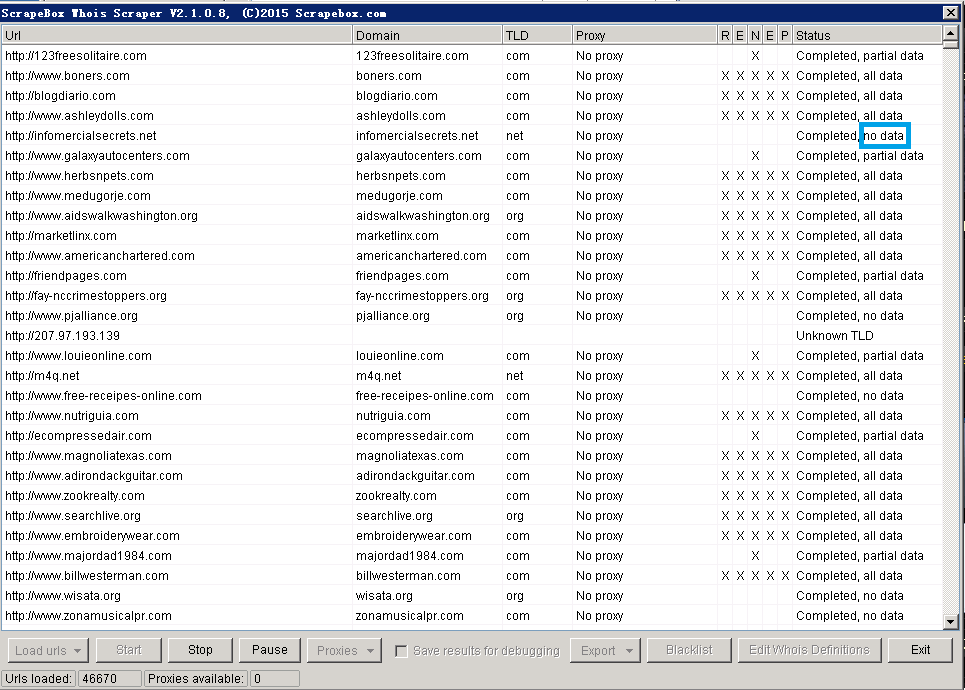The image size is (965, 690).
Task: Select row http://www.boners.com
Action: coord(471,76)
